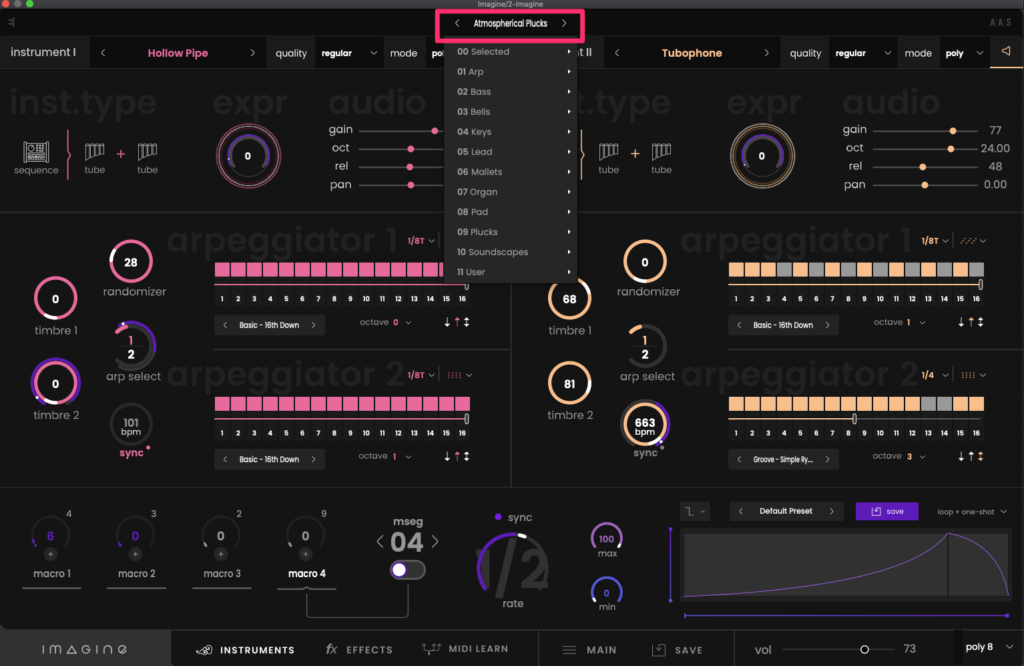
Task: Toggle the mseg on/off switch
Action: (407, 570)
